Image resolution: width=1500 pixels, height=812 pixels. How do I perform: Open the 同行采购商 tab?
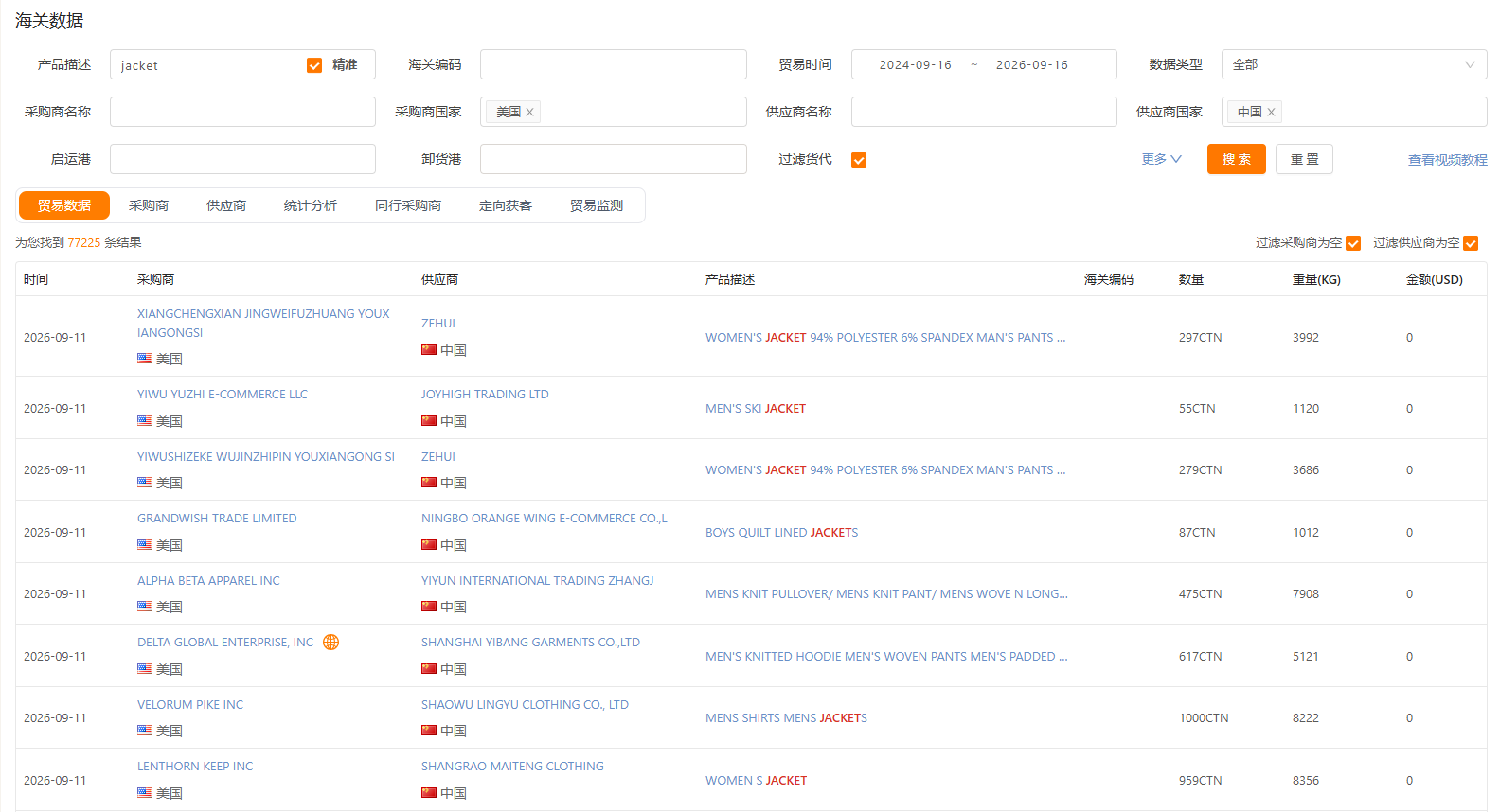tap(408, 205)
